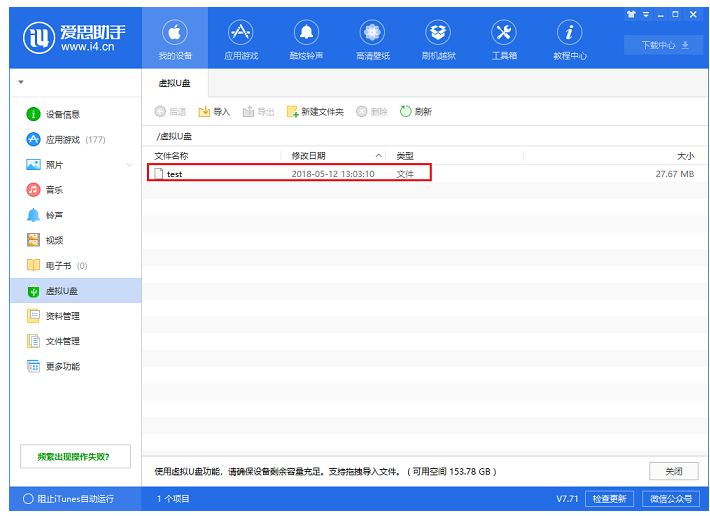The height and width of the screenshot is (516, 710).
Task: Select 应用游戏 (177) in the sidebar
Action: coord(76,139)
